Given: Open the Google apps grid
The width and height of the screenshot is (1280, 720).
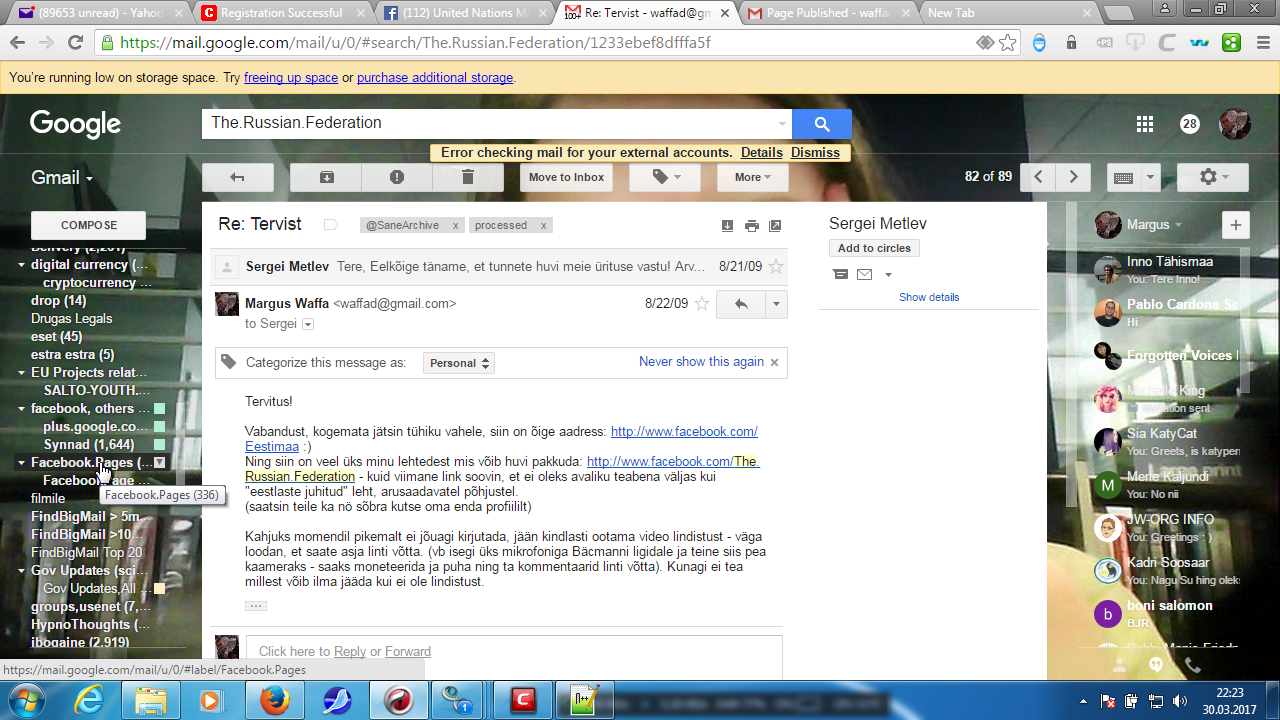Looking at the screenshot, I should pos(1145,124).
